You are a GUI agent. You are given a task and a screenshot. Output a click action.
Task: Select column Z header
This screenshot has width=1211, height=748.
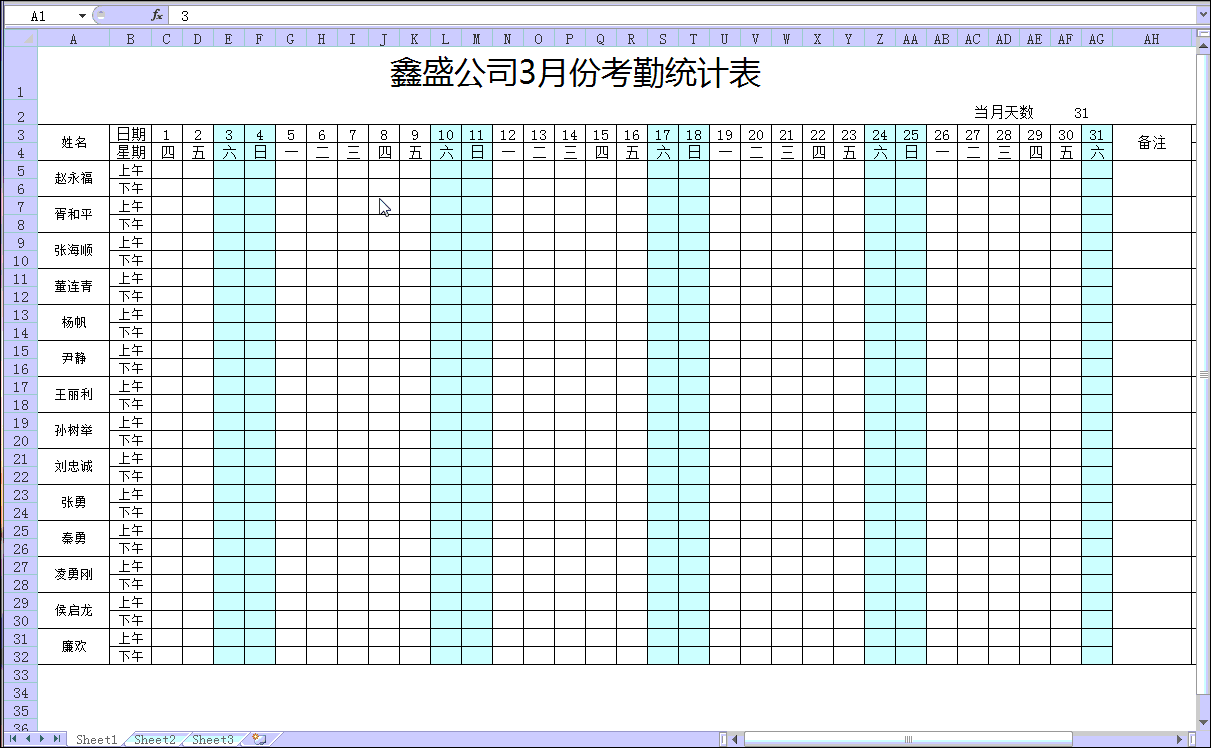(880, 39)
